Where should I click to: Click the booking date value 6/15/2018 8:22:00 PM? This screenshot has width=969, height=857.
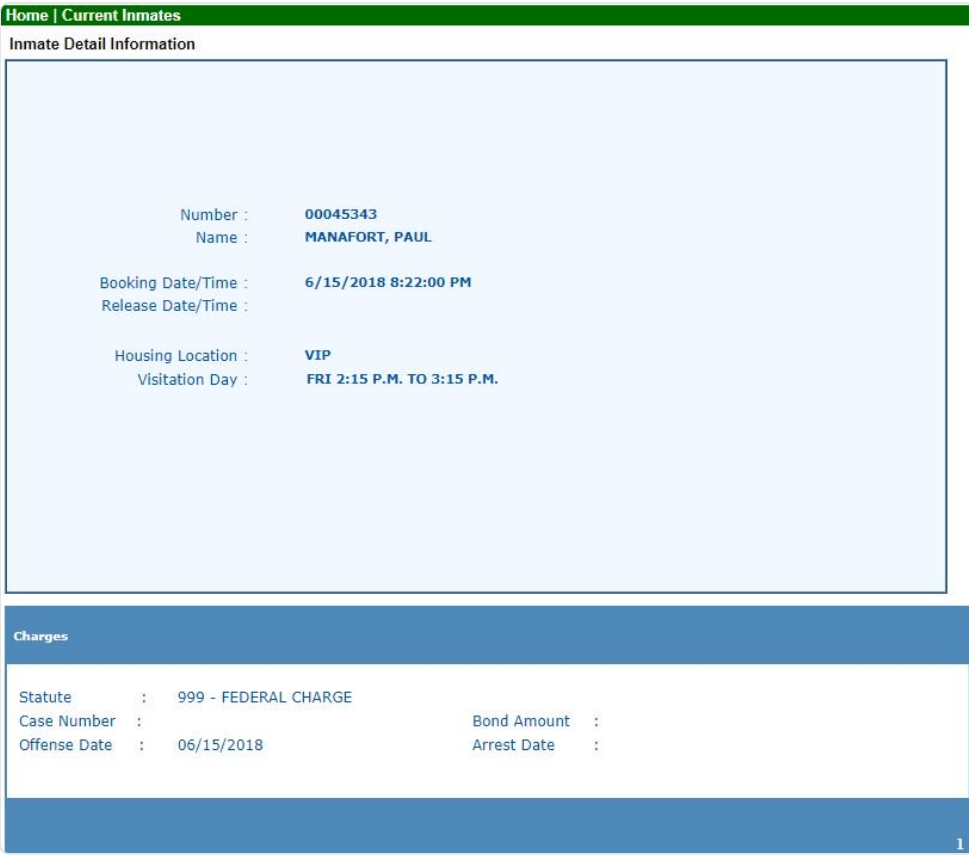tap(387, 282)
